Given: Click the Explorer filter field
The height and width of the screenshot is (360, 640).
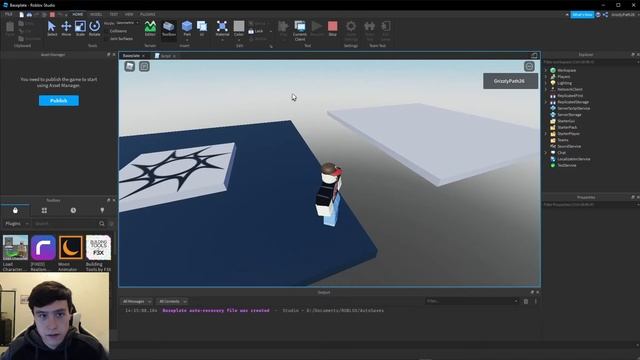Looking at the screenshot, I should coord(590,62).
